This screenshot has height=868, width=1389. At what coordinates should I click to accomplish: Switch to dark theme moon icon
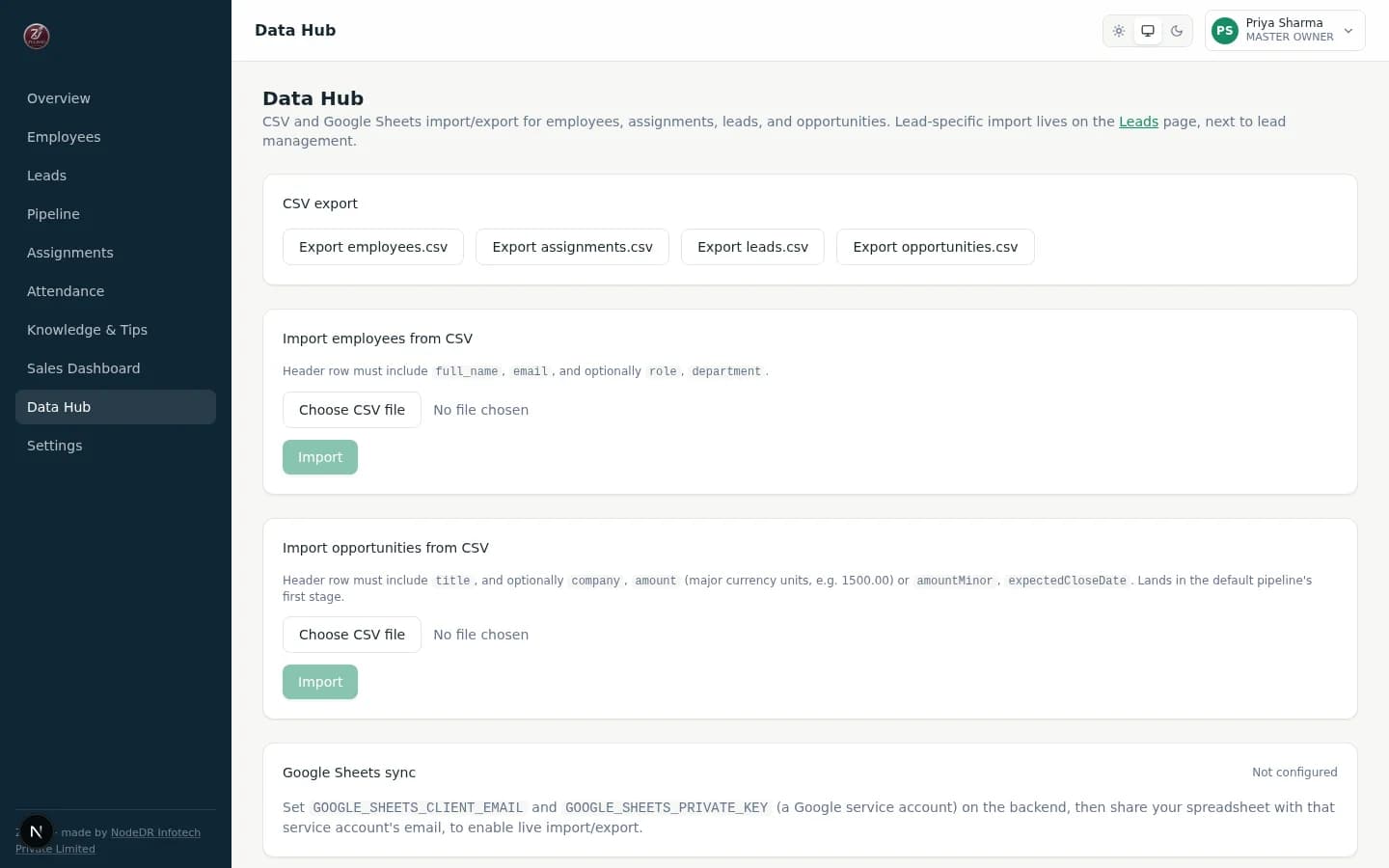(1177, 31)
